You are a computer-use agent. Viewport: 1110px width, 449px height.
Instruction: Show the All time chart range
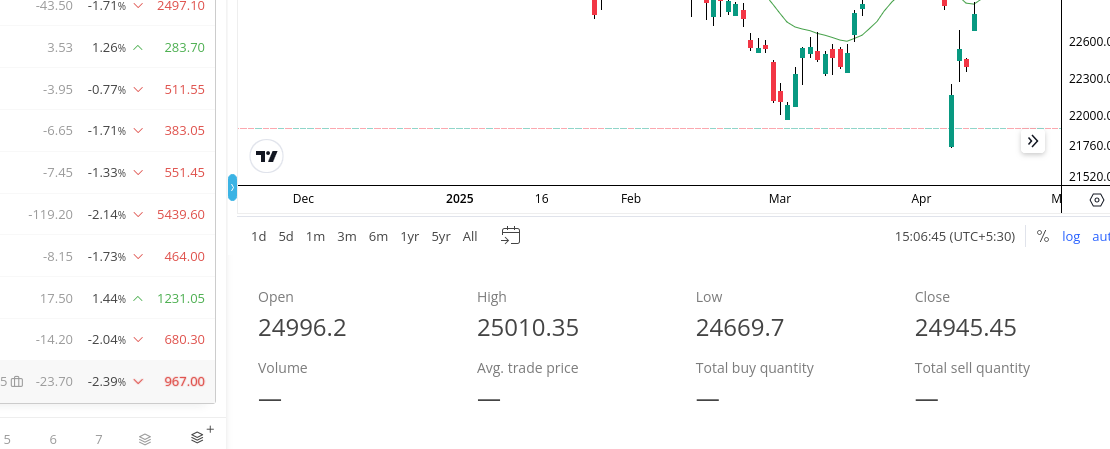pos(470,236)
